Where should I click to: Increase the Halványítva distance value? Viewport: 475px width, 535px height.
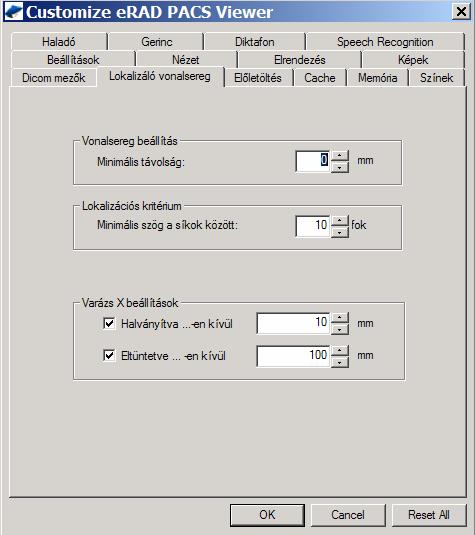(x=340, y=317)
